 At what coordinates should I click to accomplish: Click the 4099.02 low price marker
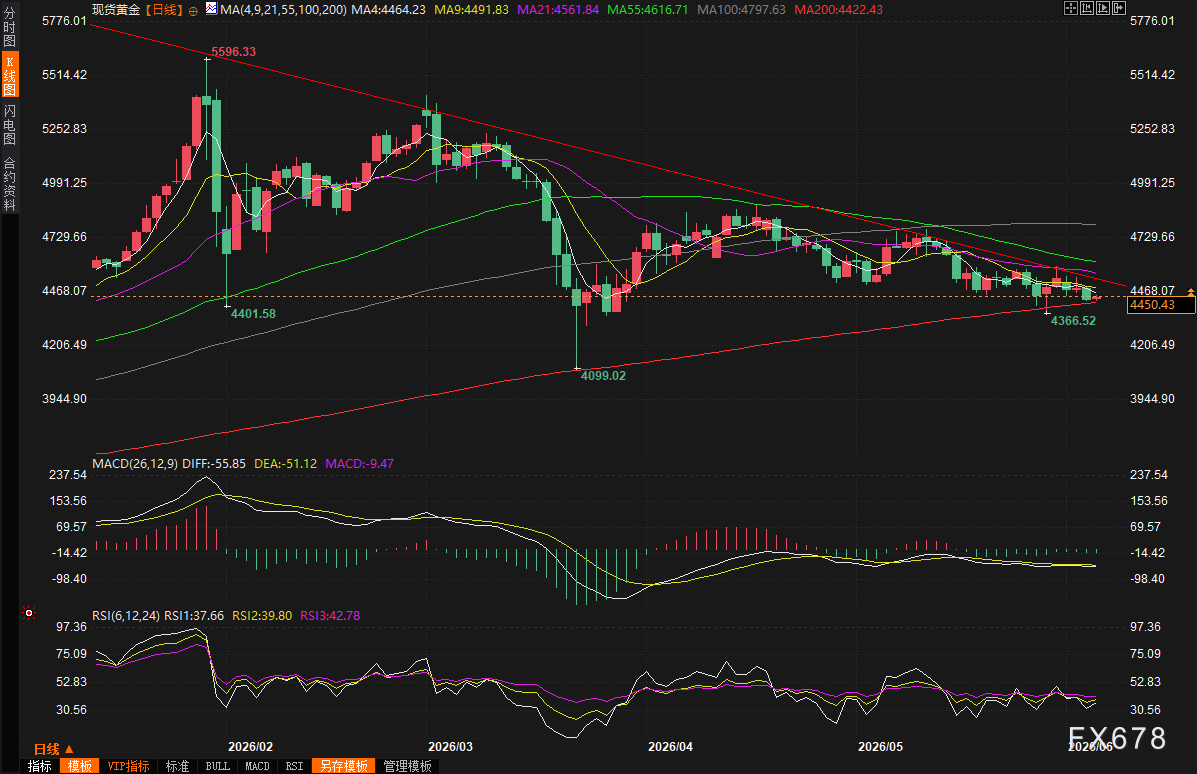[603, 376]
